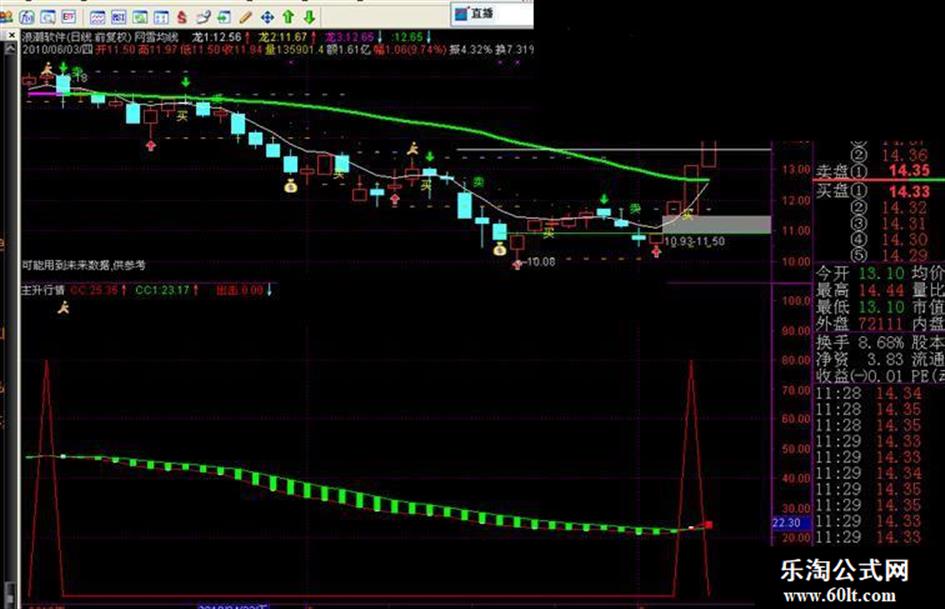Click the green export arrow icon
The image size is (945, 609).
(x=224, y=17)
